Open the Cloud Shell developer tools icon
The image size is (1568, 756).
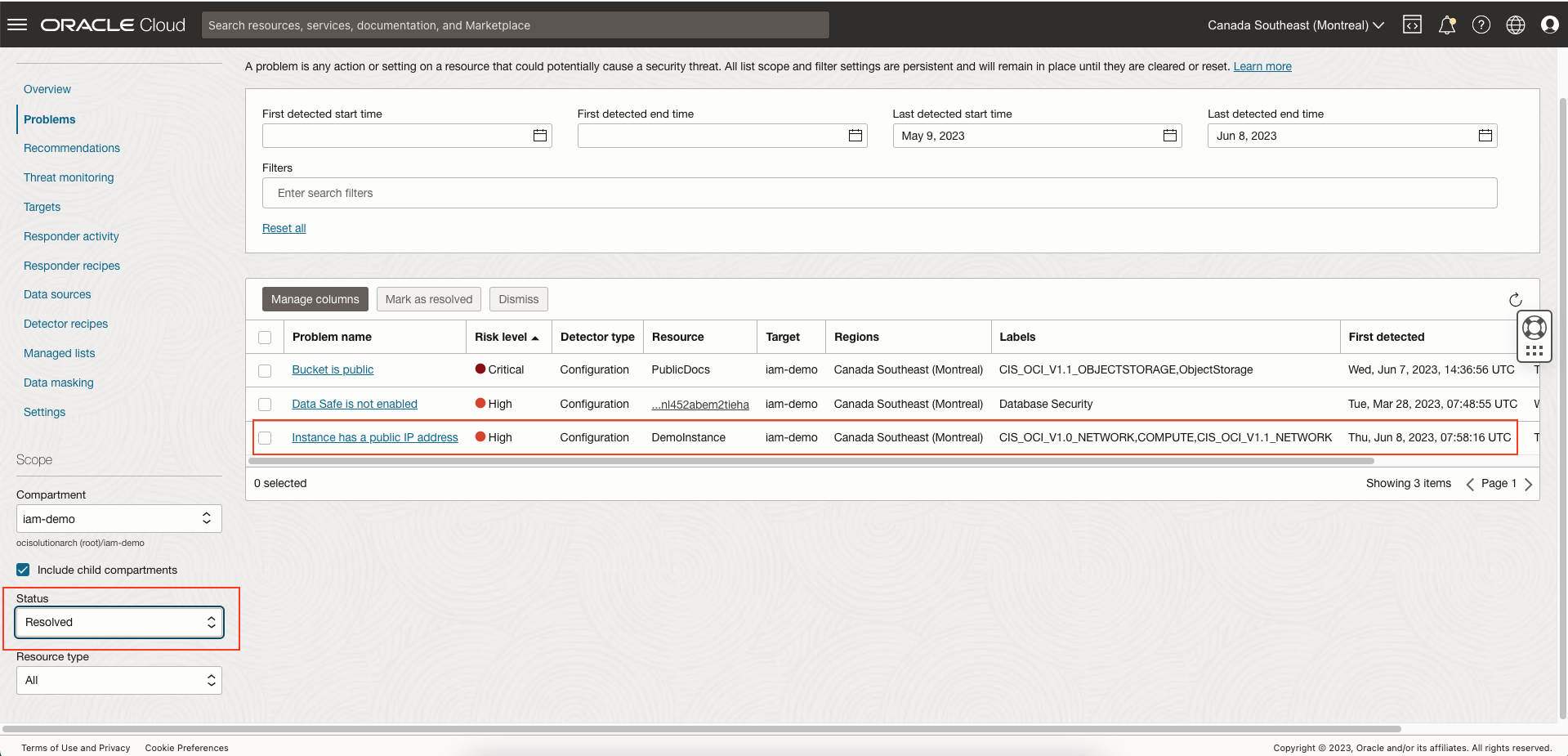pyautogui.click(x=1412, y=25)
